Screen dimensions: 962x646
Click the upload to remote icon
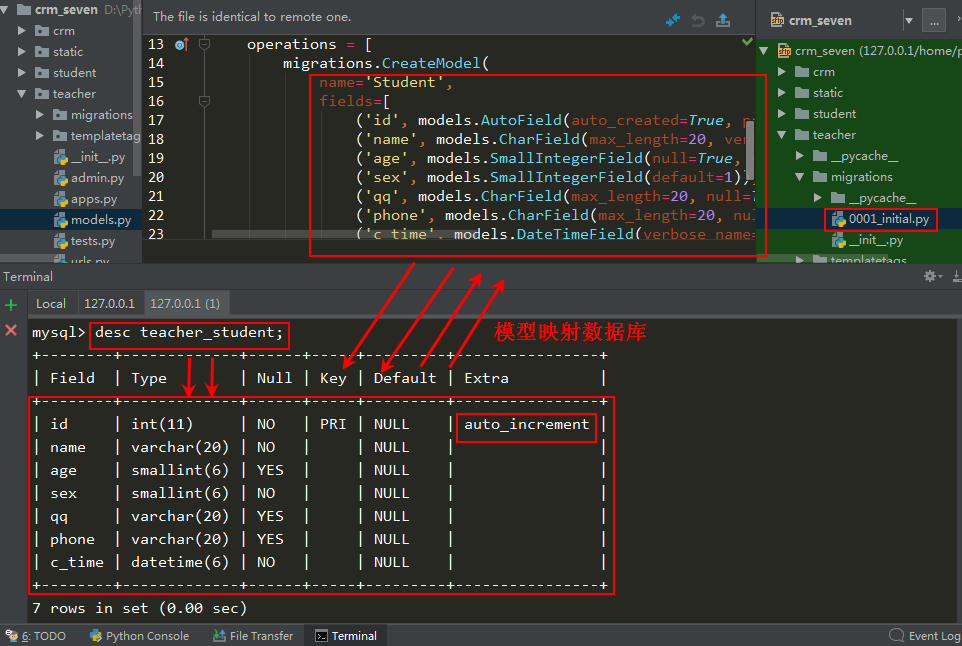723,20
